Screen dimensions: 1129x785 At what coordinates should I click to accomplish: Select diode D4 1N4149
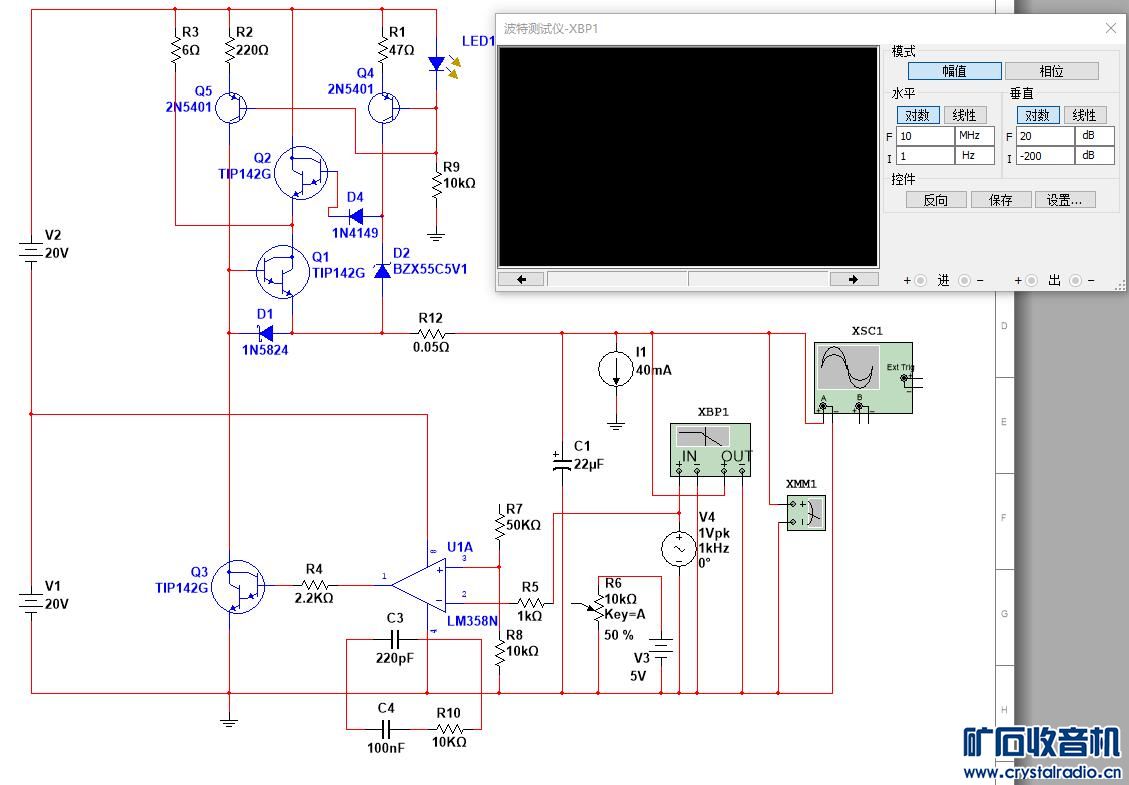(x=354, y=215)
